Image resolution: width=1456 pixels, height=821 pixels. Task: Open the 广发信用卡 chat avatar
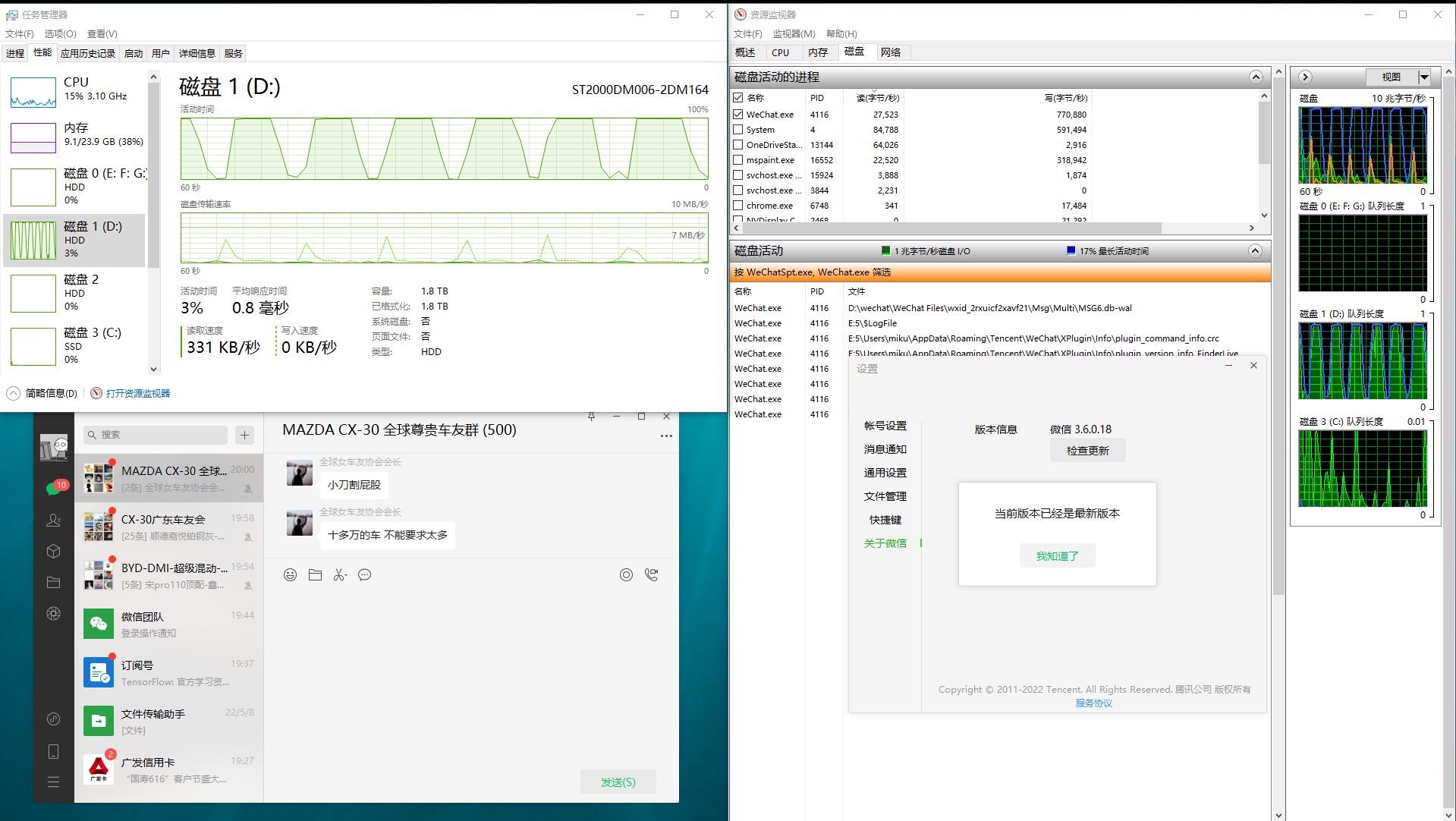(99, 769)
